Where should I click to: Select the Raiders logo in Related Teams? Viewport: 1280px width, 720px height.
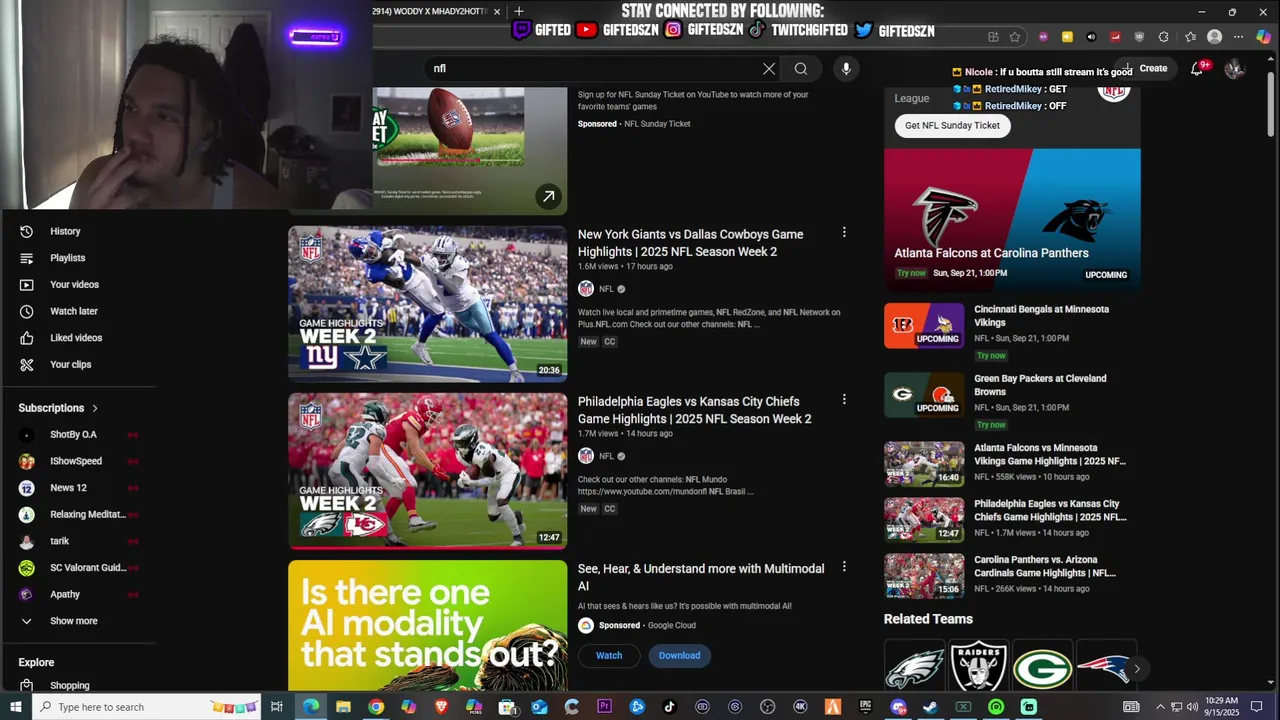[978, 667]
